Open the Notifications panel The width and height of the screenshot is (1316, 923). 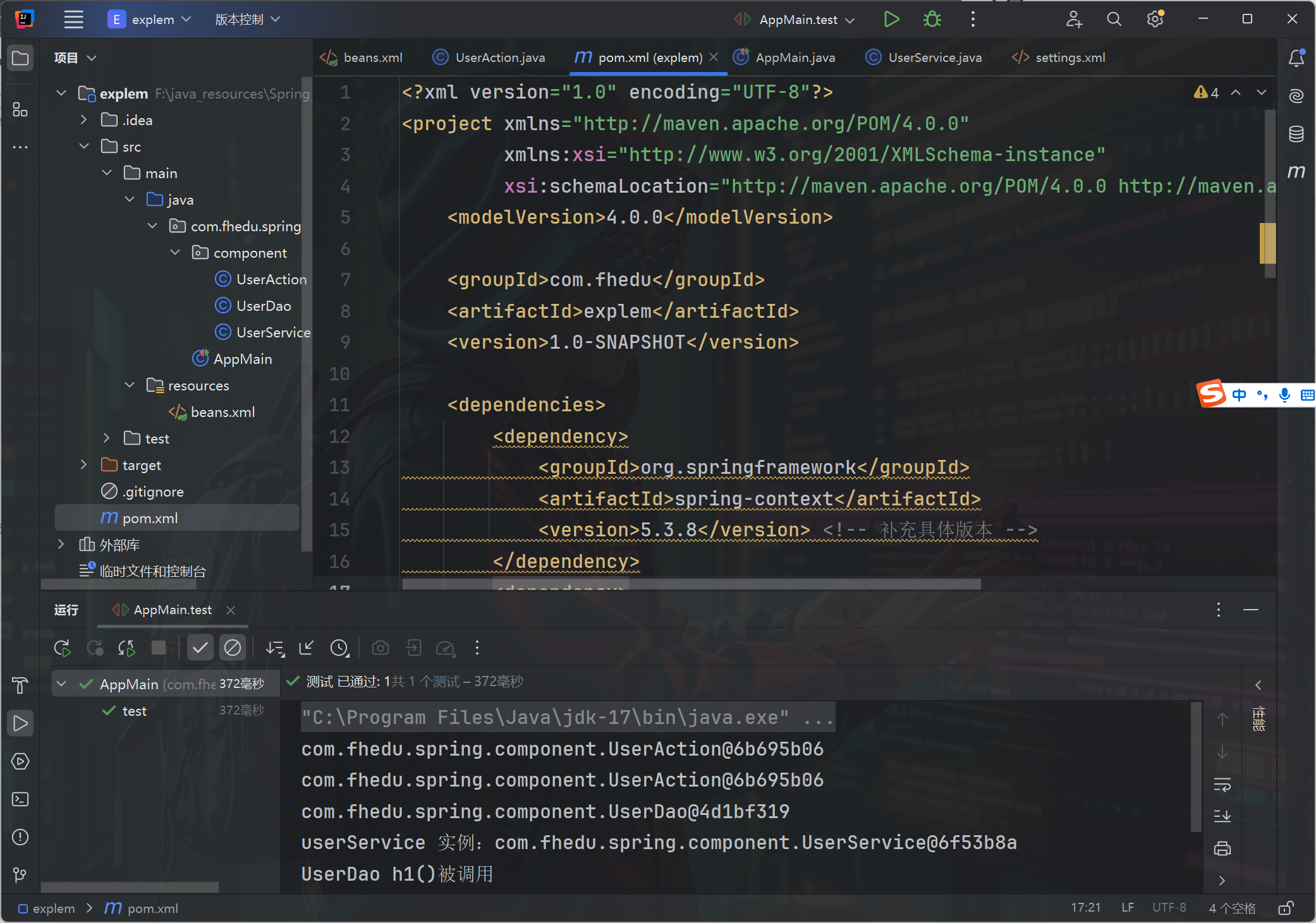pos(1296,57)
